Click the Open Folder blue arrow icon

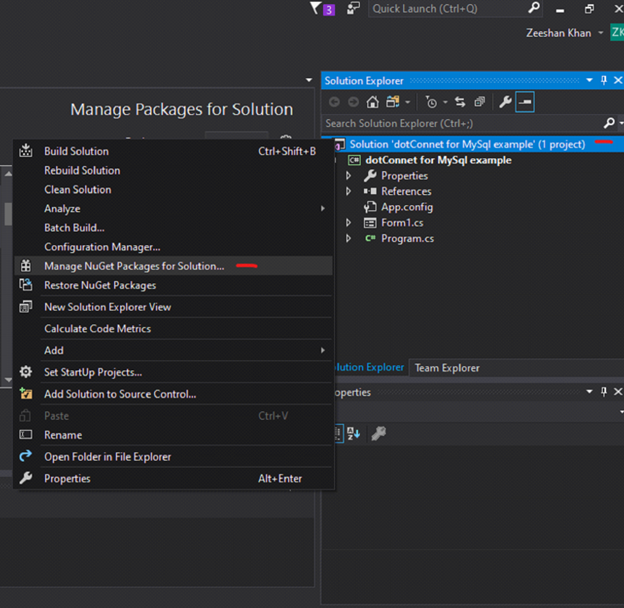click(26, 456)
